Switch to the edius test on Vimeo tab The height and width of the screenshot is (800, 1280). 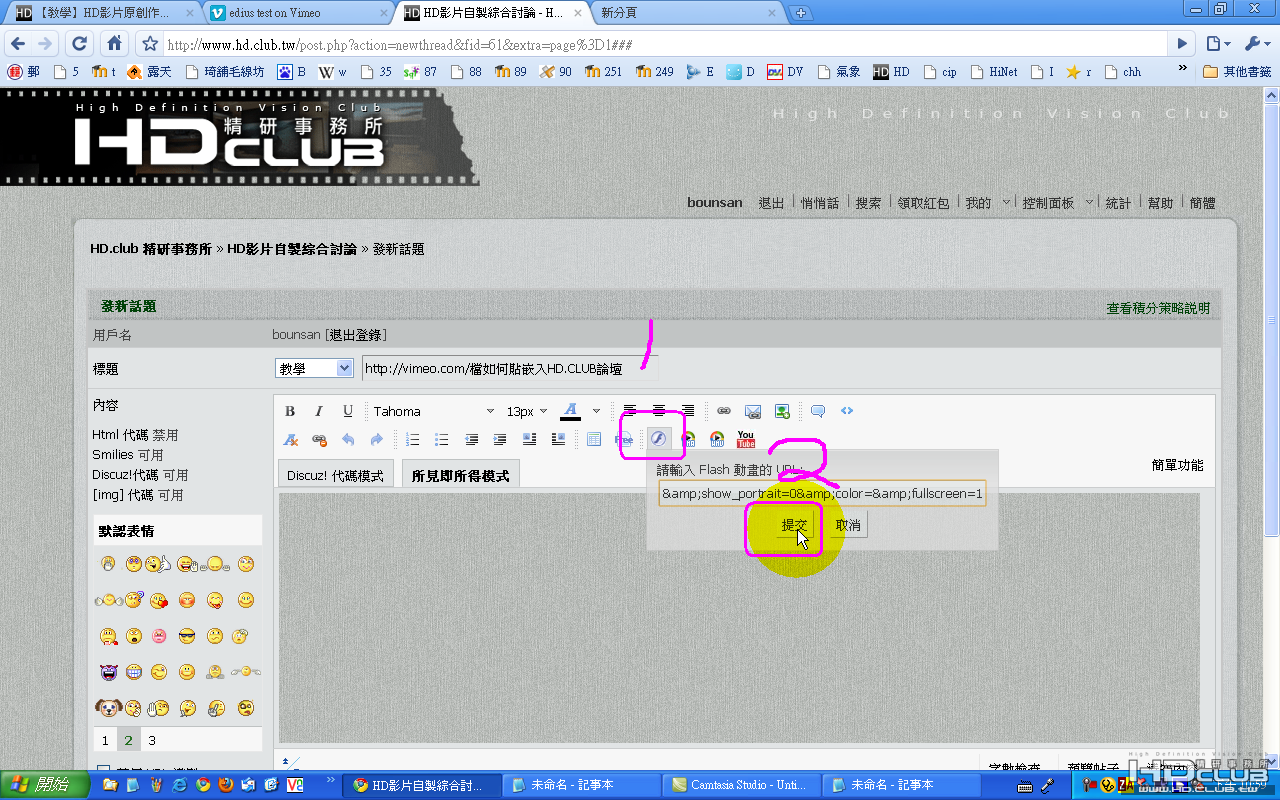point(298,13)
